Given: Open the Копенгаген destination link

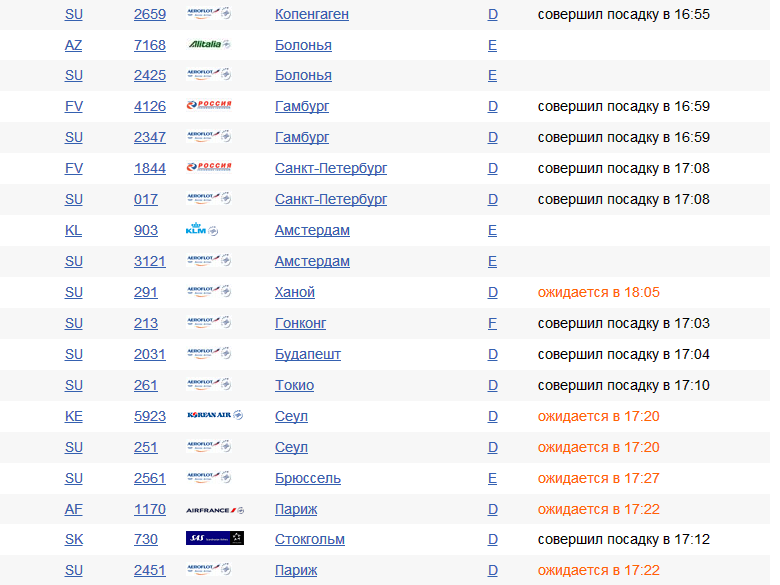Looking at the screenshot, I should click(x=311, y=14).
